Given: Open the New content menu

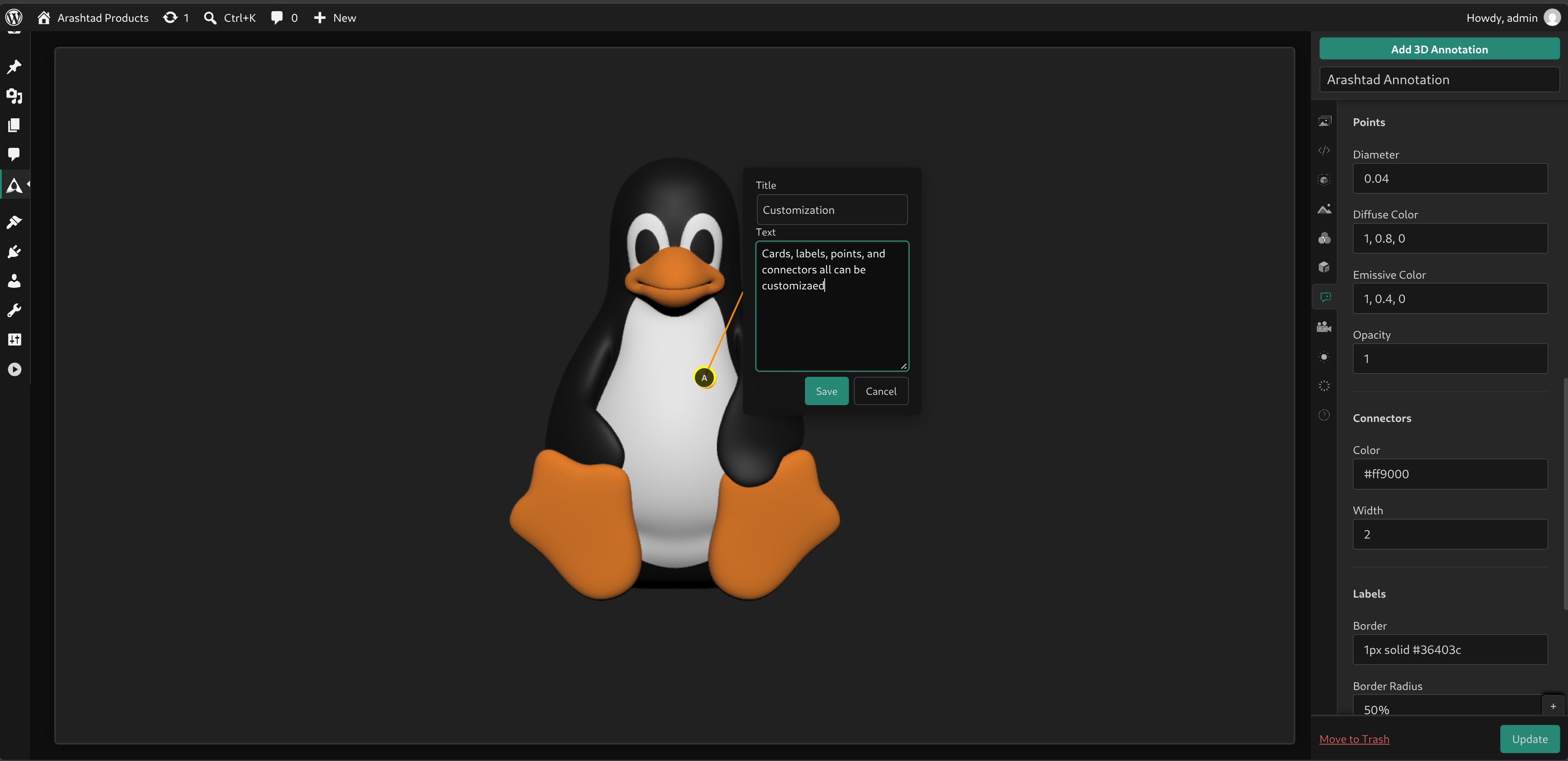Looking at the screenshot, I should [335, 18].
